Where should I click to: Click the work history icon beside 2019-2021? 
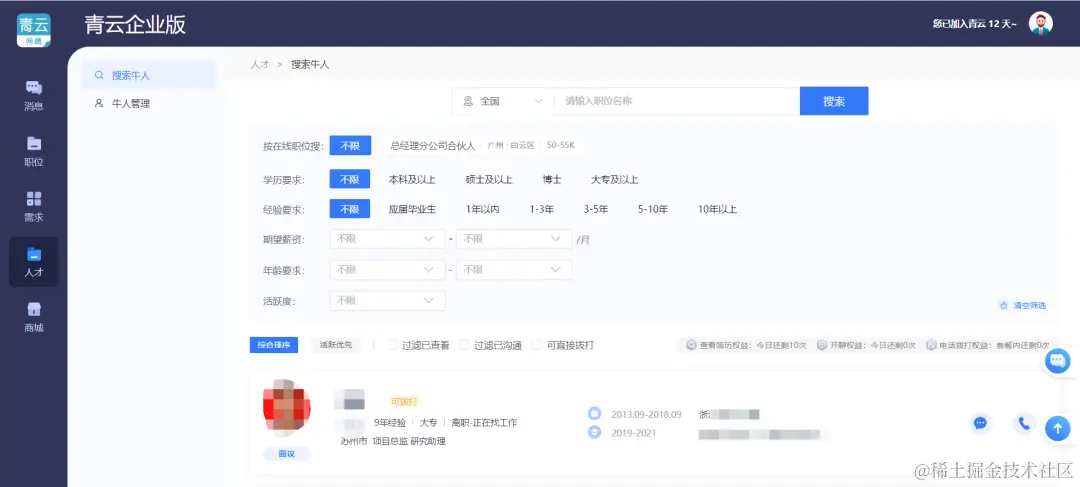[594, 433]
